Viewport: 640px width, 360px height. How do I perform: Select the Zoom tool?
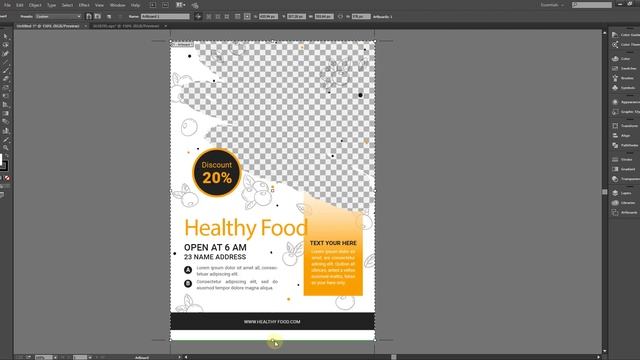(6, 148)
